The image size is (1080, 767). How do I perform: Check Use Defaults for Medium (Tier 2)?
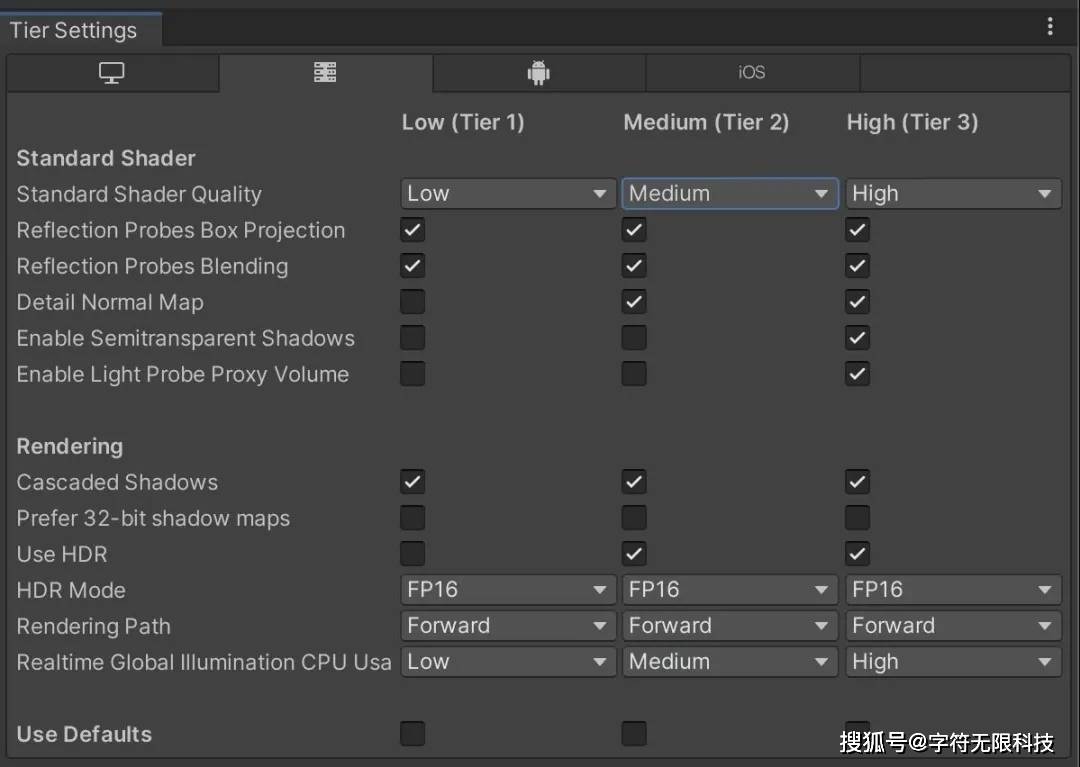pos(634,733)
